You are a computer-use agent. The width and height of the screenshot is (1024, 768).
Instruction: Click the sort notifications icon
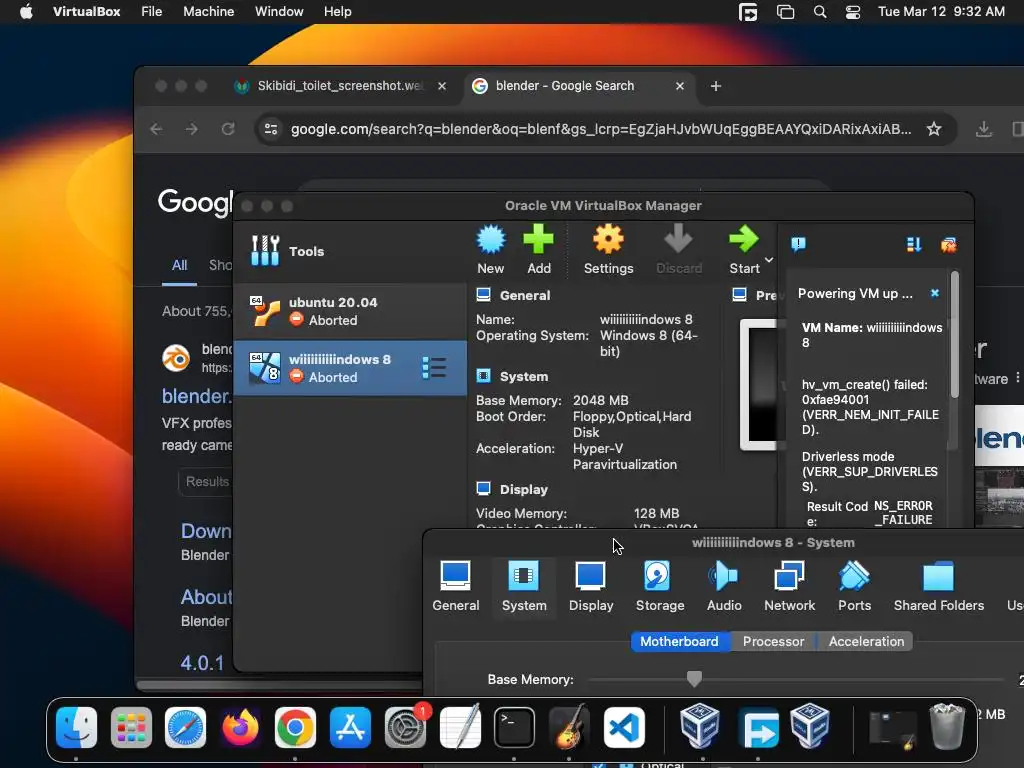914,245
